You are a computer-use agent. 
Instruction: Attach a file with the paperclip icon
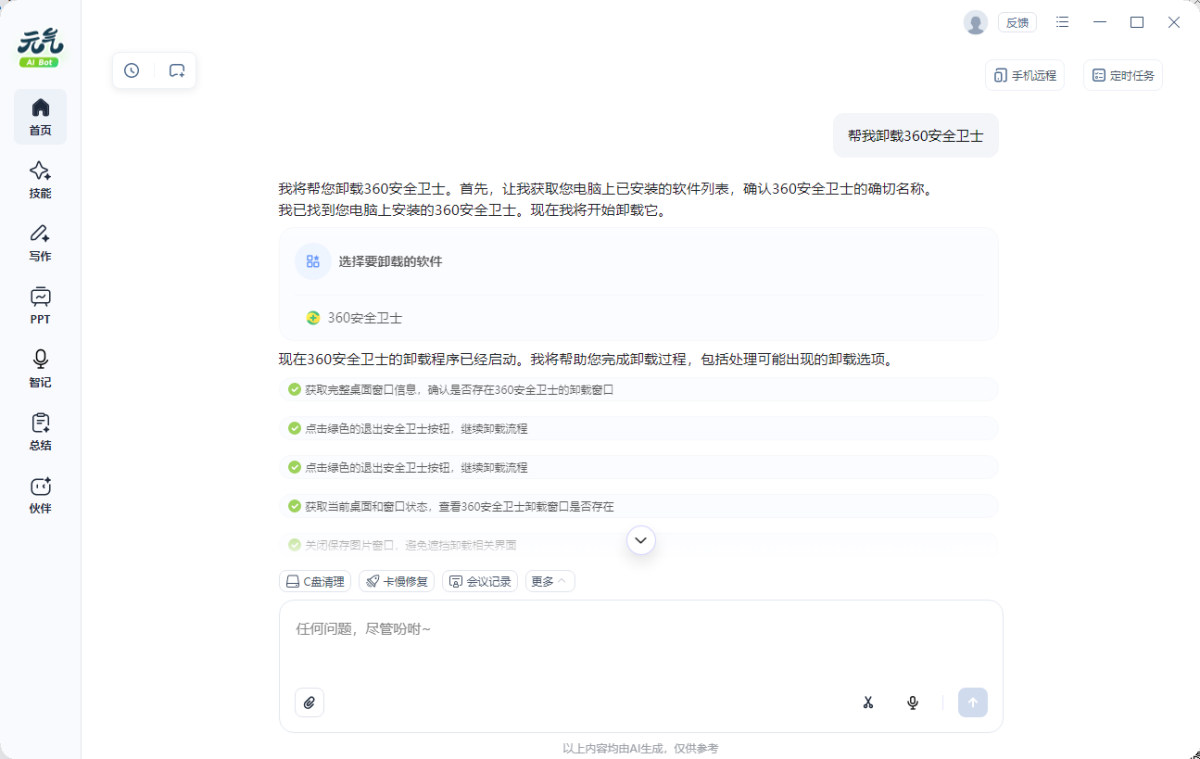(309, 702)
